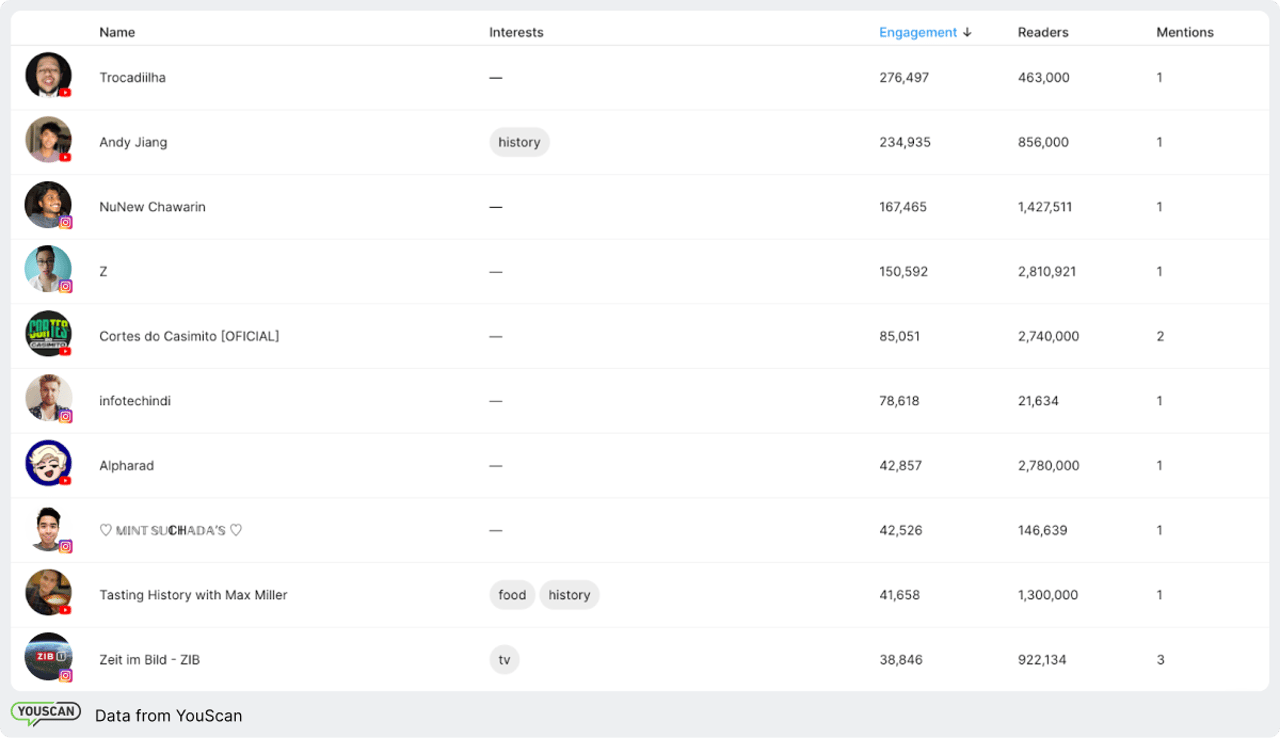Click the Alpharad cartoon avatar
The width and height of the screenshot is (1280, 738).
pyautogui.click(x=48, y=463)
